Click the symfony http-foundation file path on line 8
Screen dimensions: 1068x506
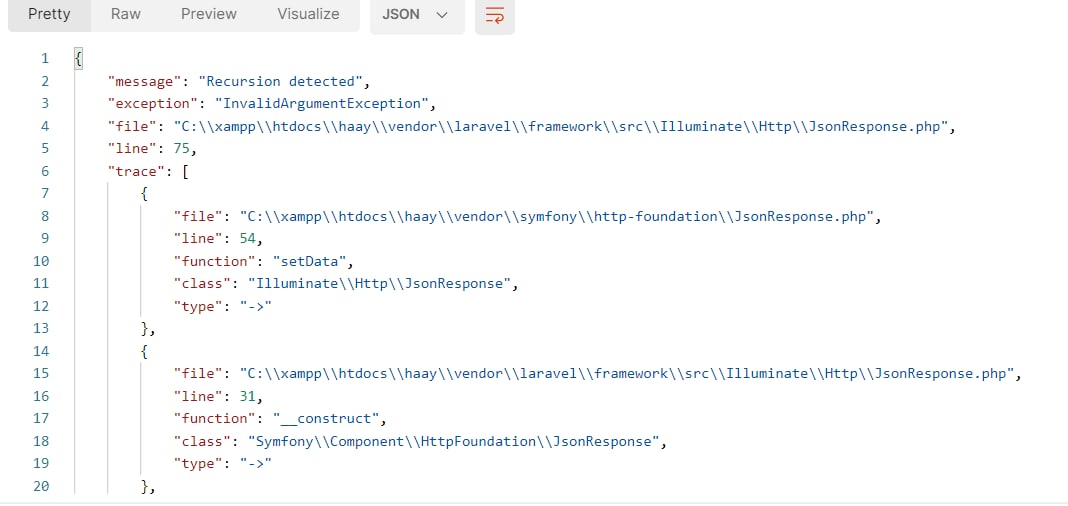pos(556,217)
